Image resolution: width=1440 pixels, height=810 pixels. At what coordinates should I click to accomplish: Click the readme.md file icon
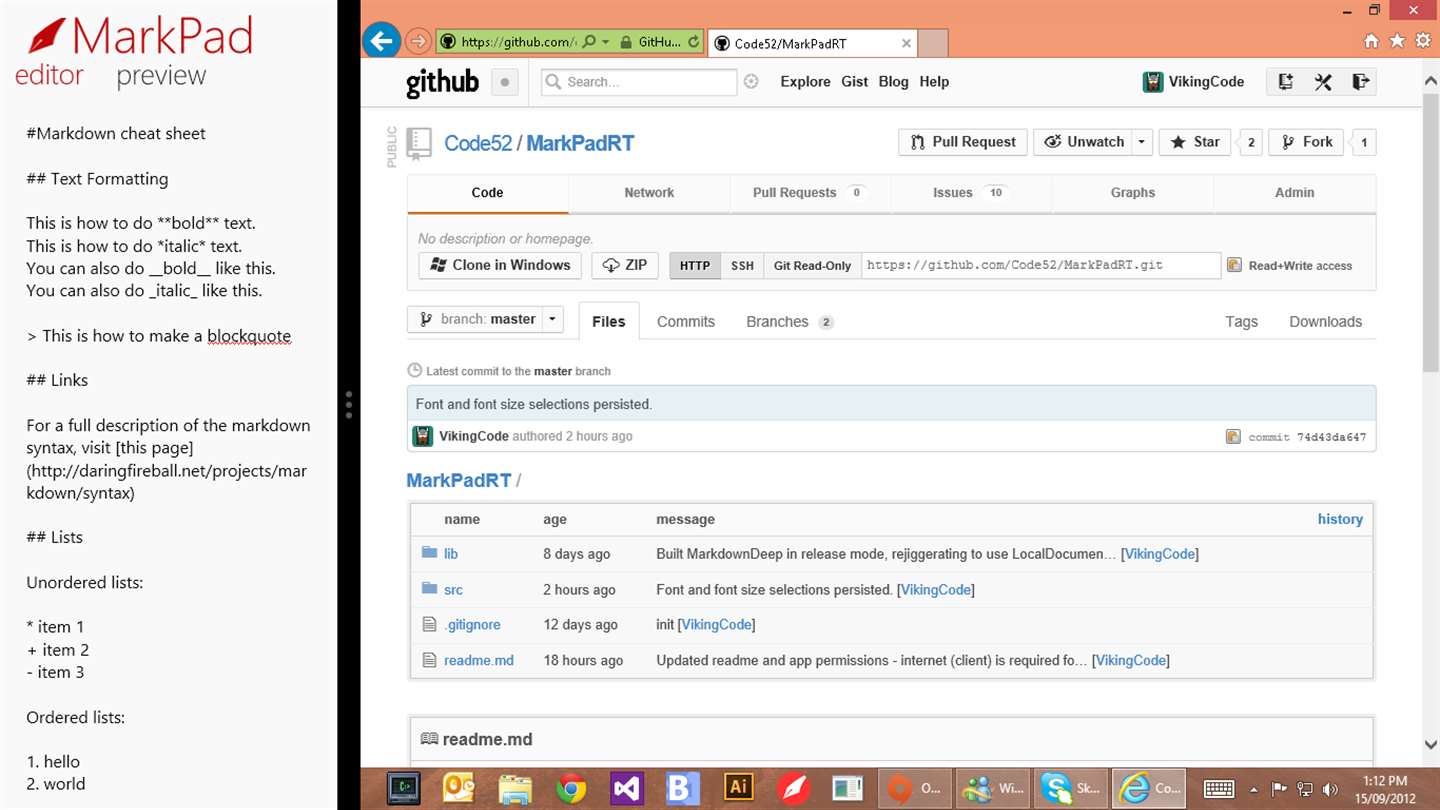click(430, 660)
